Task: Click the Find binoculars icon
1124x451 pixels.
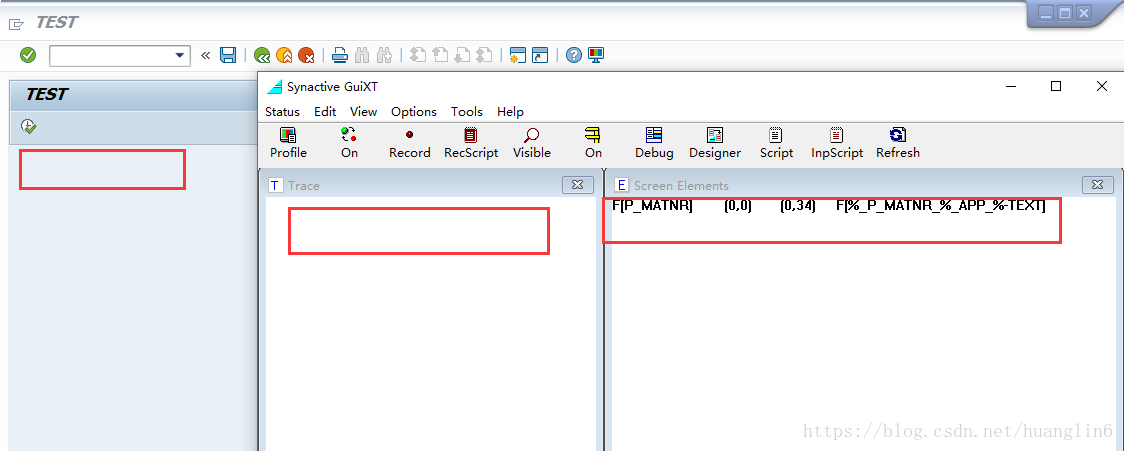Action: point(362,55)
